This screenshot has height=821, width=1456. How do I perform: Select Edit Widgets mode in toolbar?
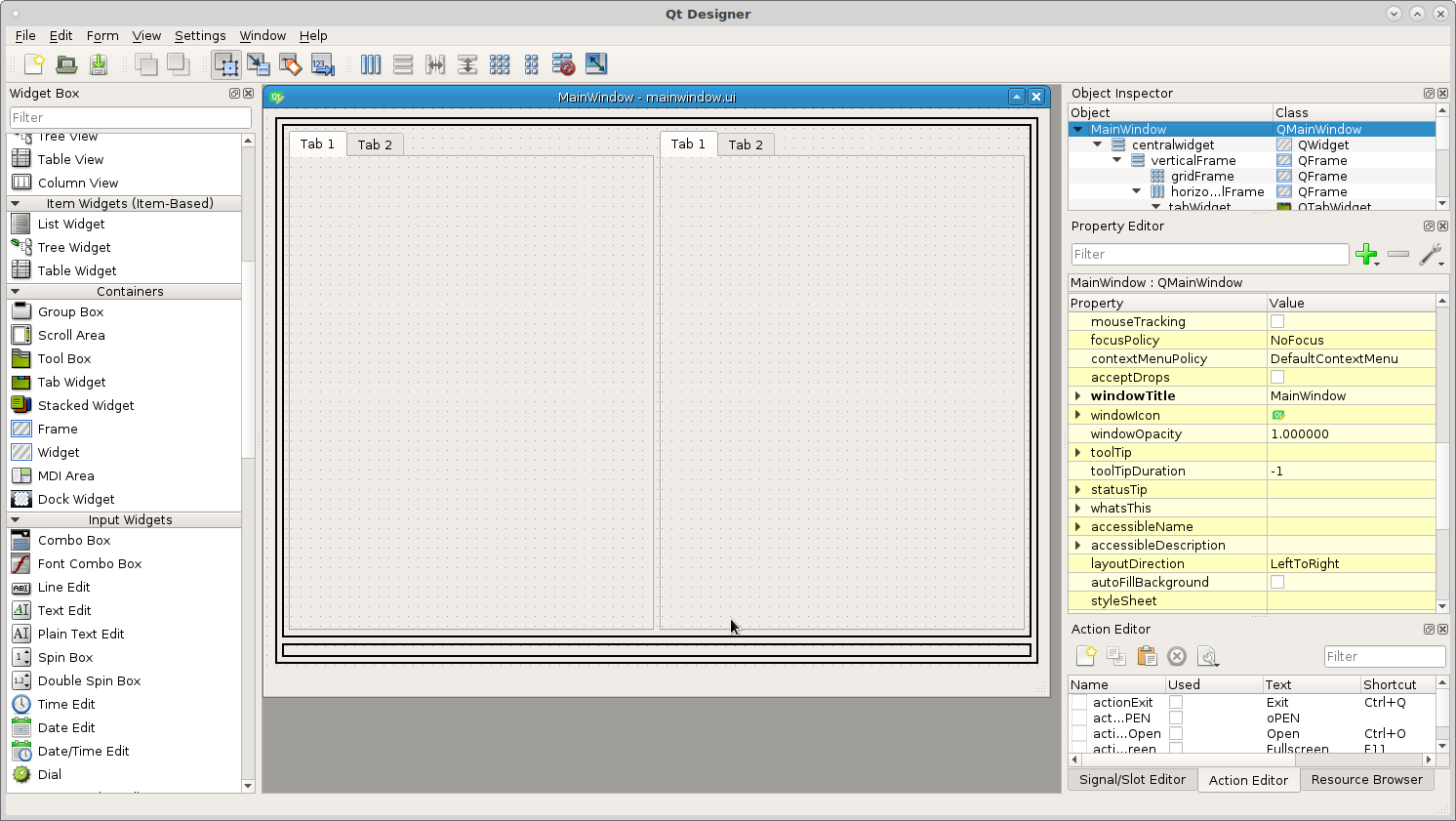[x=226, y=64]
